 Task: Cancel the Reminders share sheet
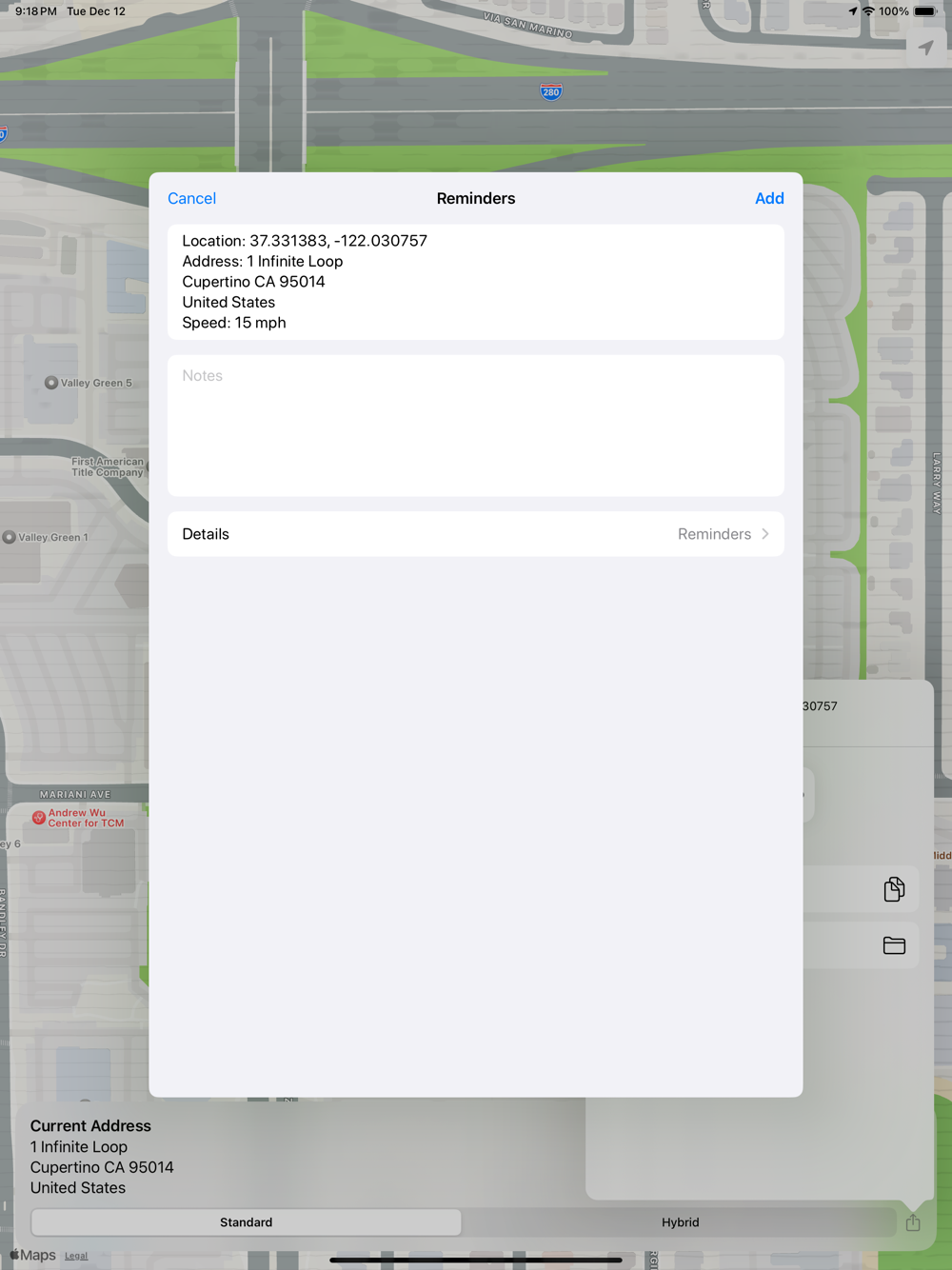tap(191, 198)
